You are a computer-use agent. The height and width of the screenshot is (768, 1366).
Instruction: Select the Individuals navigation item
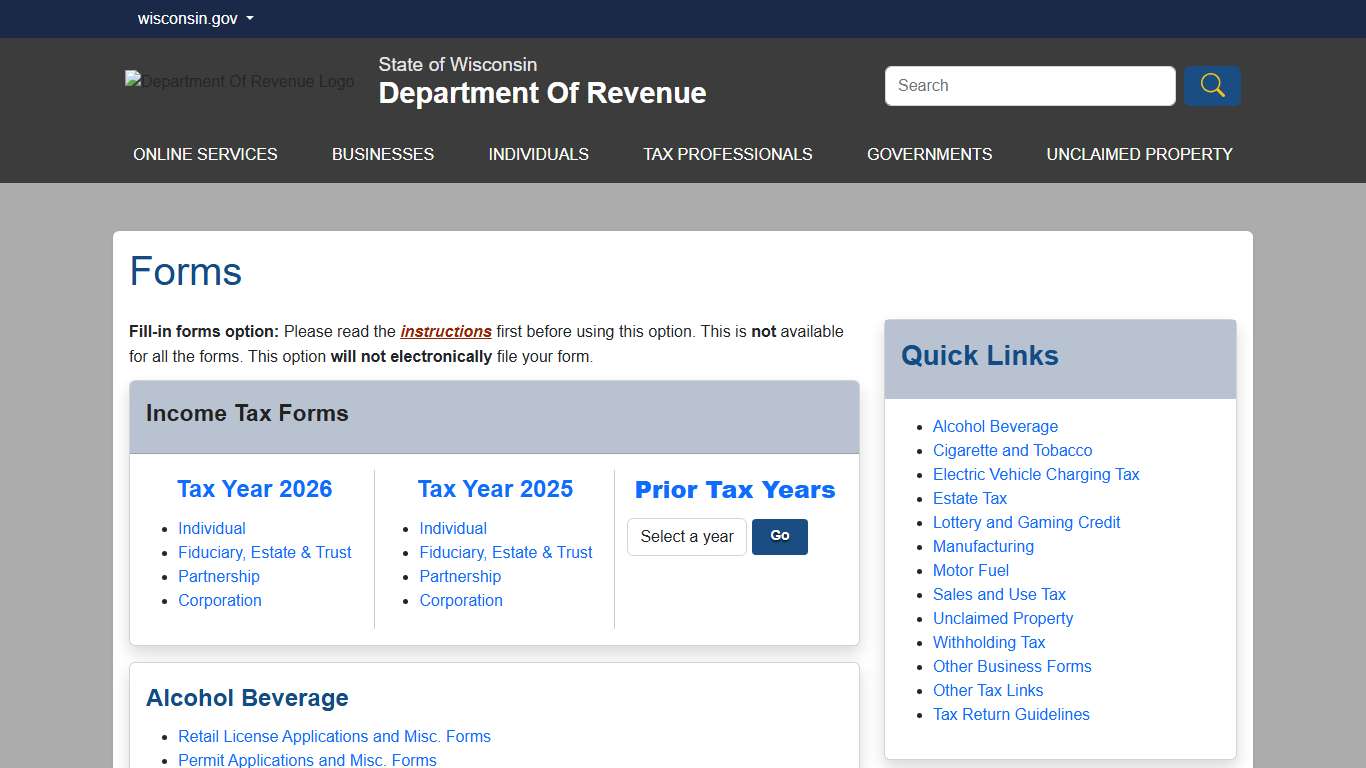click(538, 154)
